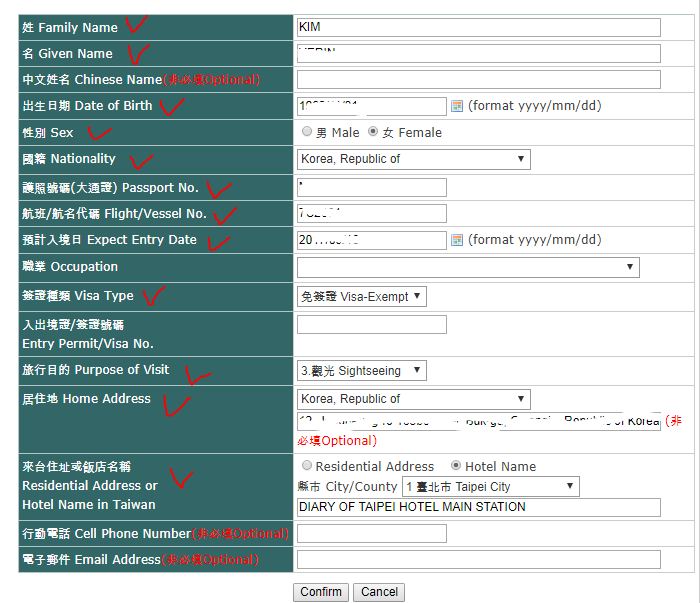Viewport: 700px width, 603px height.
Task: Select the Female radio button
Action: click(x=373, y=131)
